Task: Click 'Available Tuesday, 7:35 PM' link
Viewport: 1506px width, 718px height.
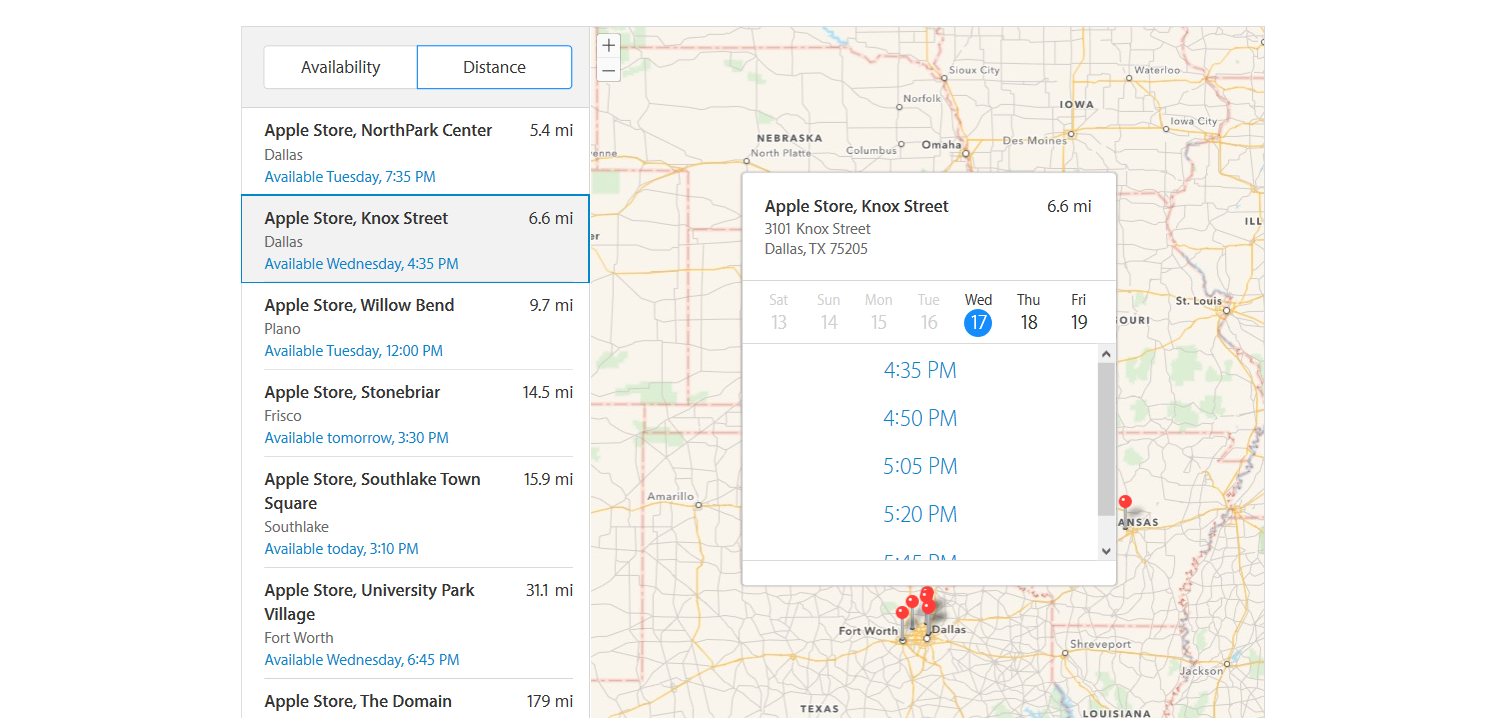Action: point(350,177)
